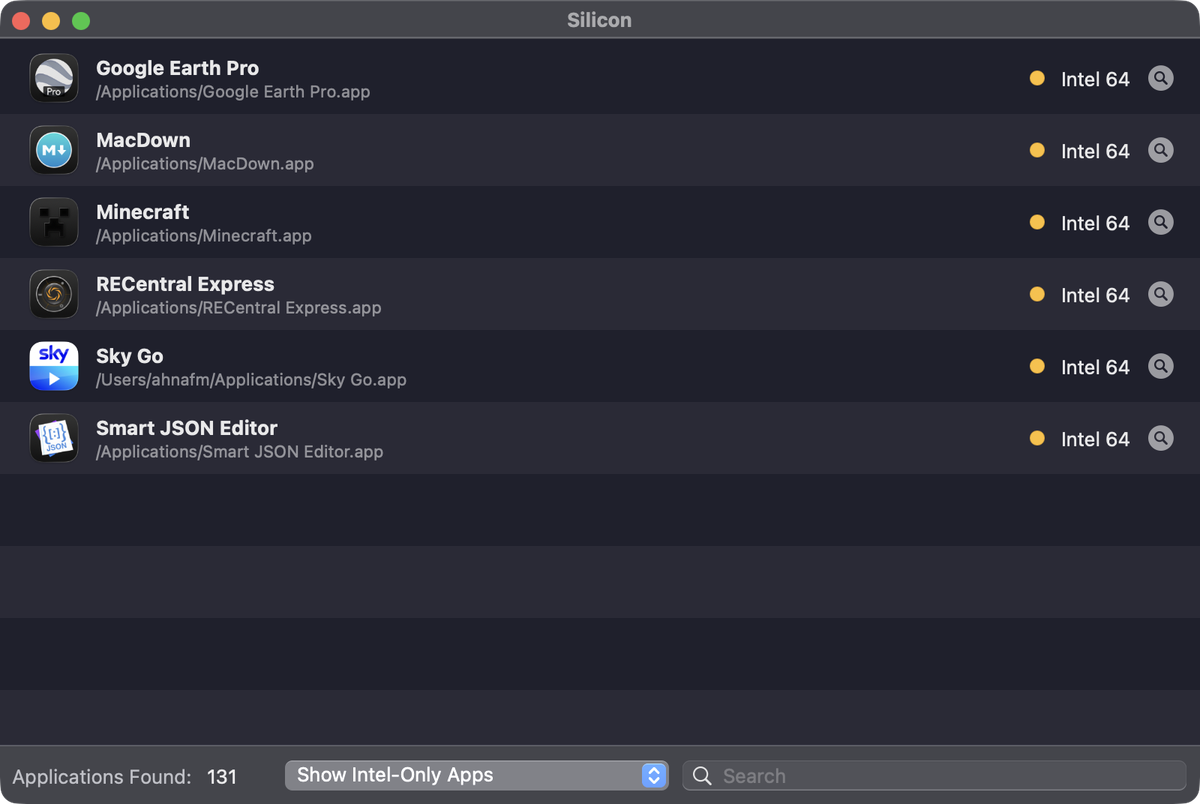Locate Smart JSON Editor with its magnifier icon
The width and height of the screenshot is (1200, 804).
[x=1160, y=438]
